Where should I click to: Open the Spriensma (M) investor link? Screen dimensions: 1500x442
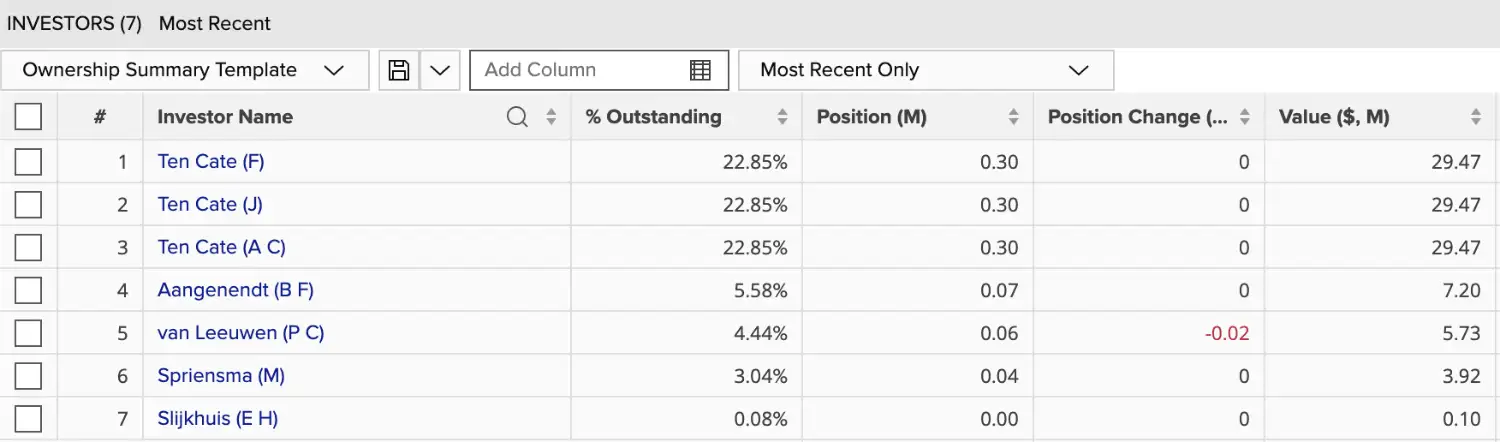221,376
